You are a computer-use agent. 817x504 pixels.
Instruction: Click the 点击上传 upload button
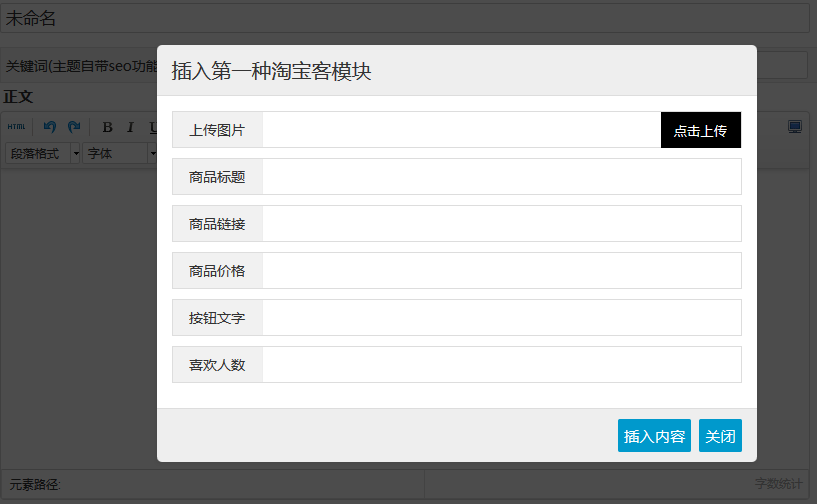(701, 130)
